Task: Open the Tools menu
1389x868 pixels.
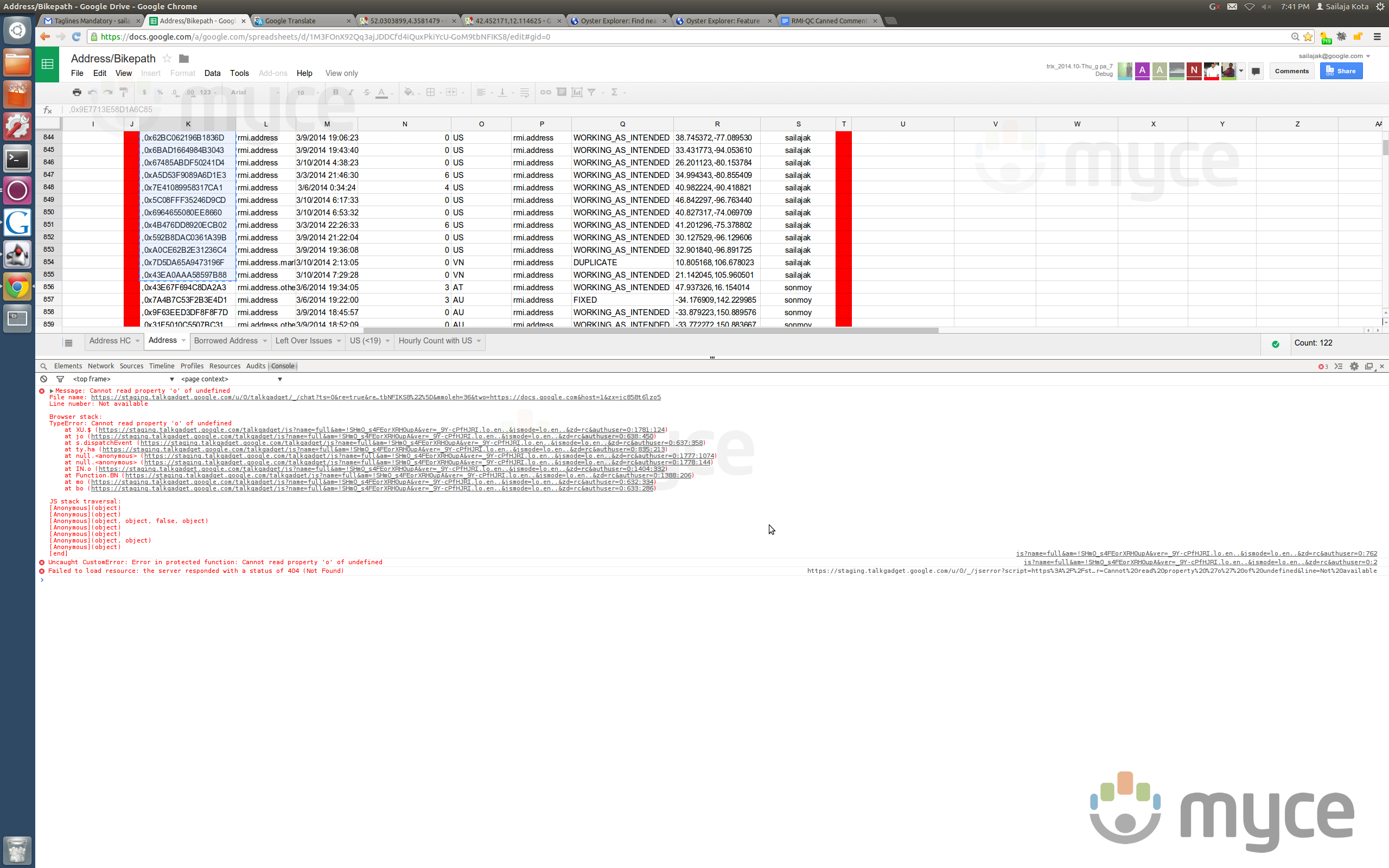Action: pos(239,73)
